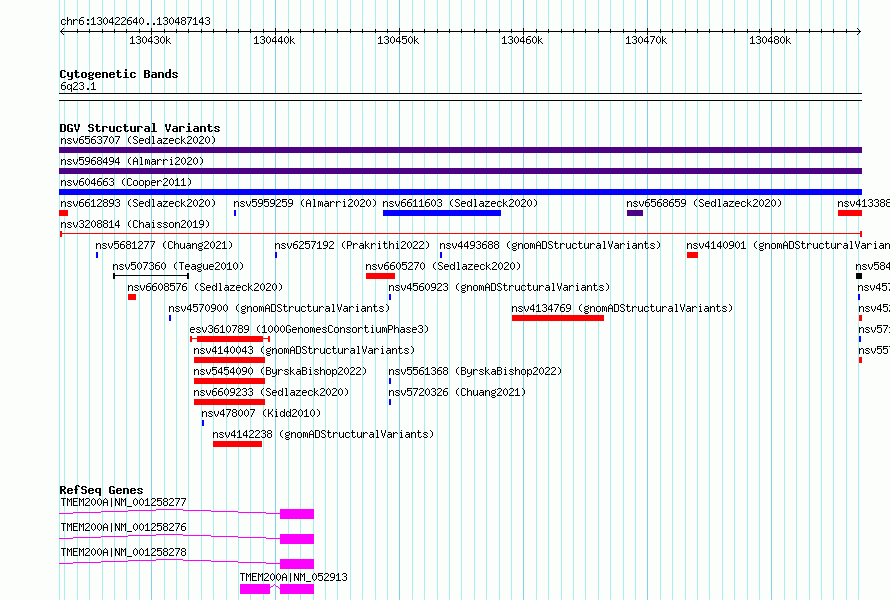Select the esv3610789 1000Genomes variant bar
Image resolution: width=890 pixels, height=600 pixels.
coord(230,339)
